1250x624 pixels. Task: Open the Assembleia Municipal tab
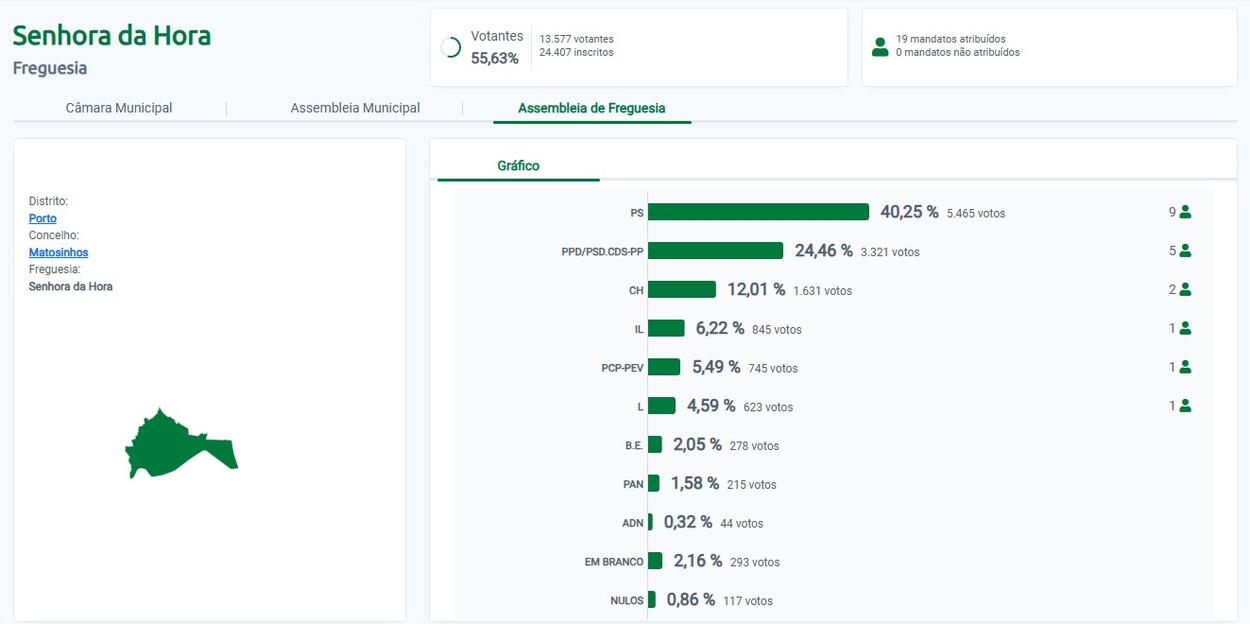pos(355,108)
